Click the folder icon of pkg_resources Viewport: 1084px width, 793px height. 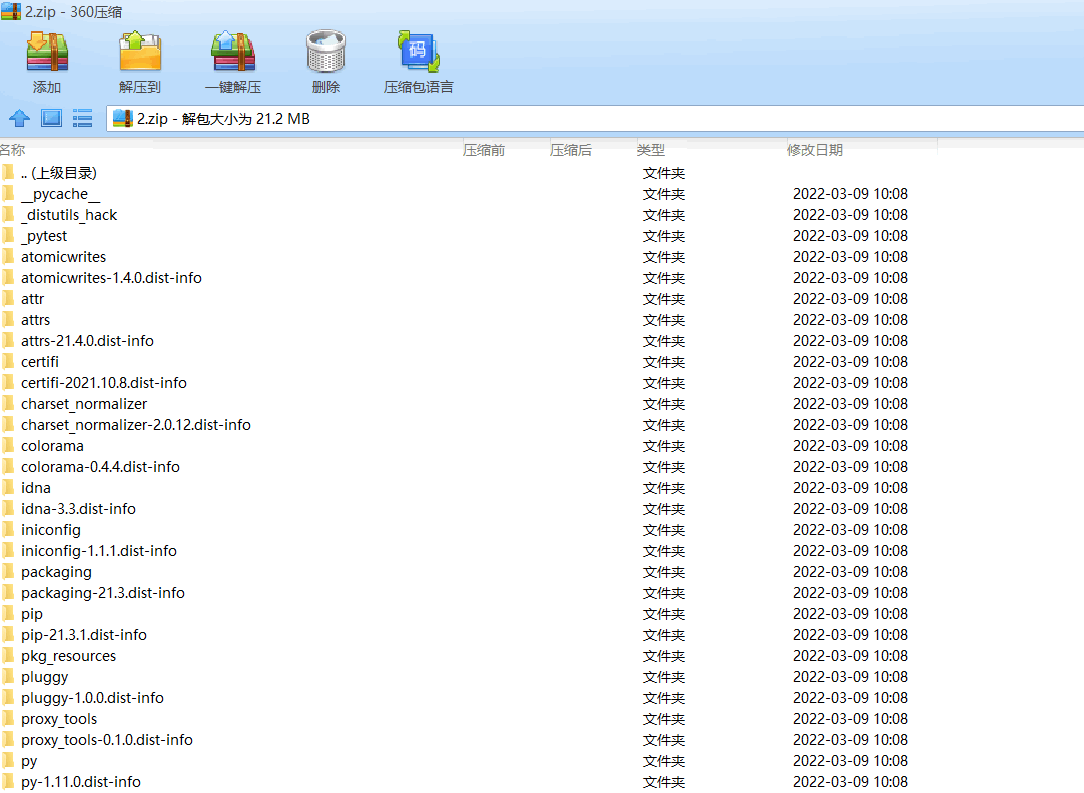click(8, 655)
